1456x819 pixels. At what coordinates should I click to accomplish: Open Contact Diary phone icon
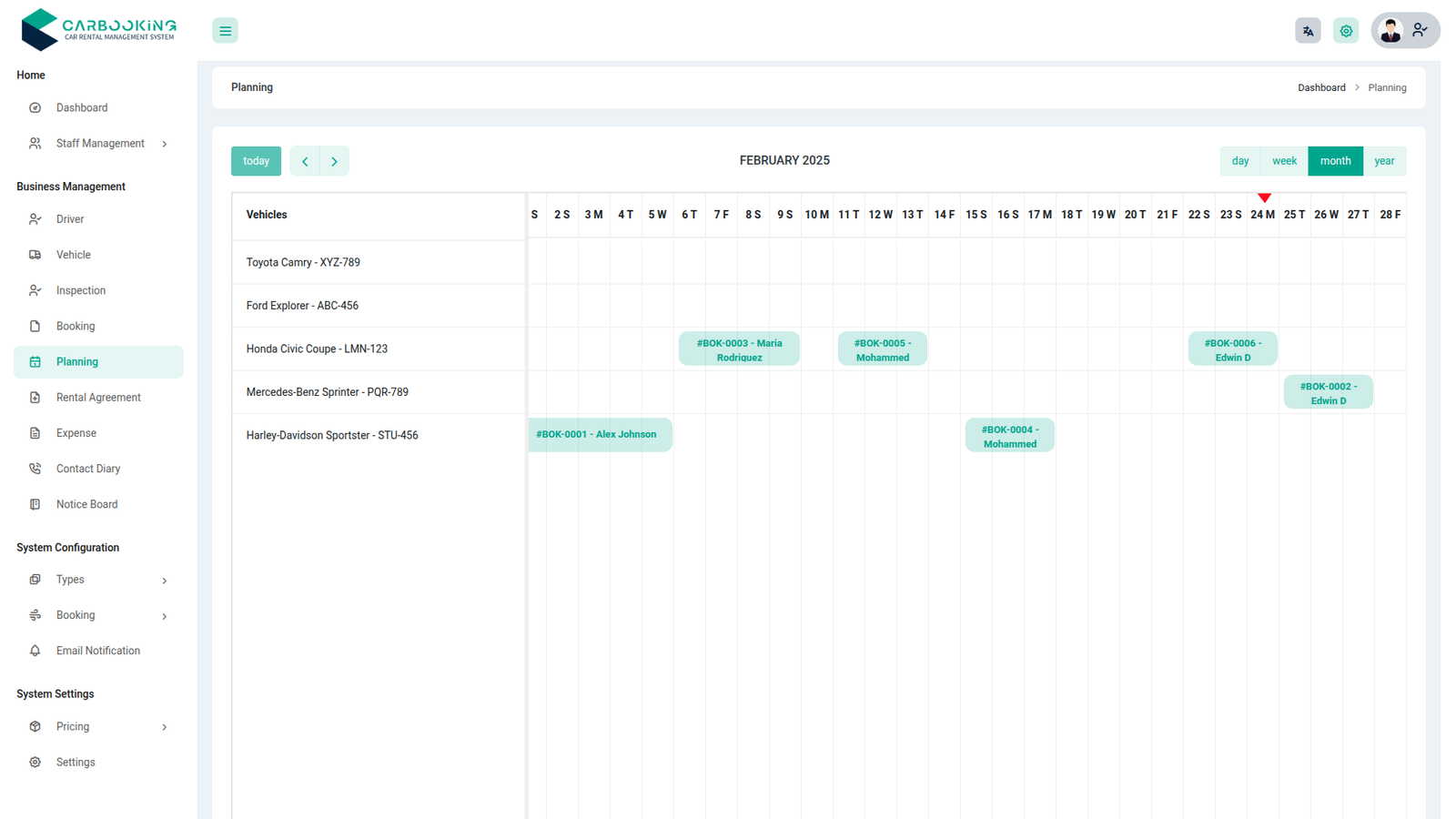[x=35, y=469]
